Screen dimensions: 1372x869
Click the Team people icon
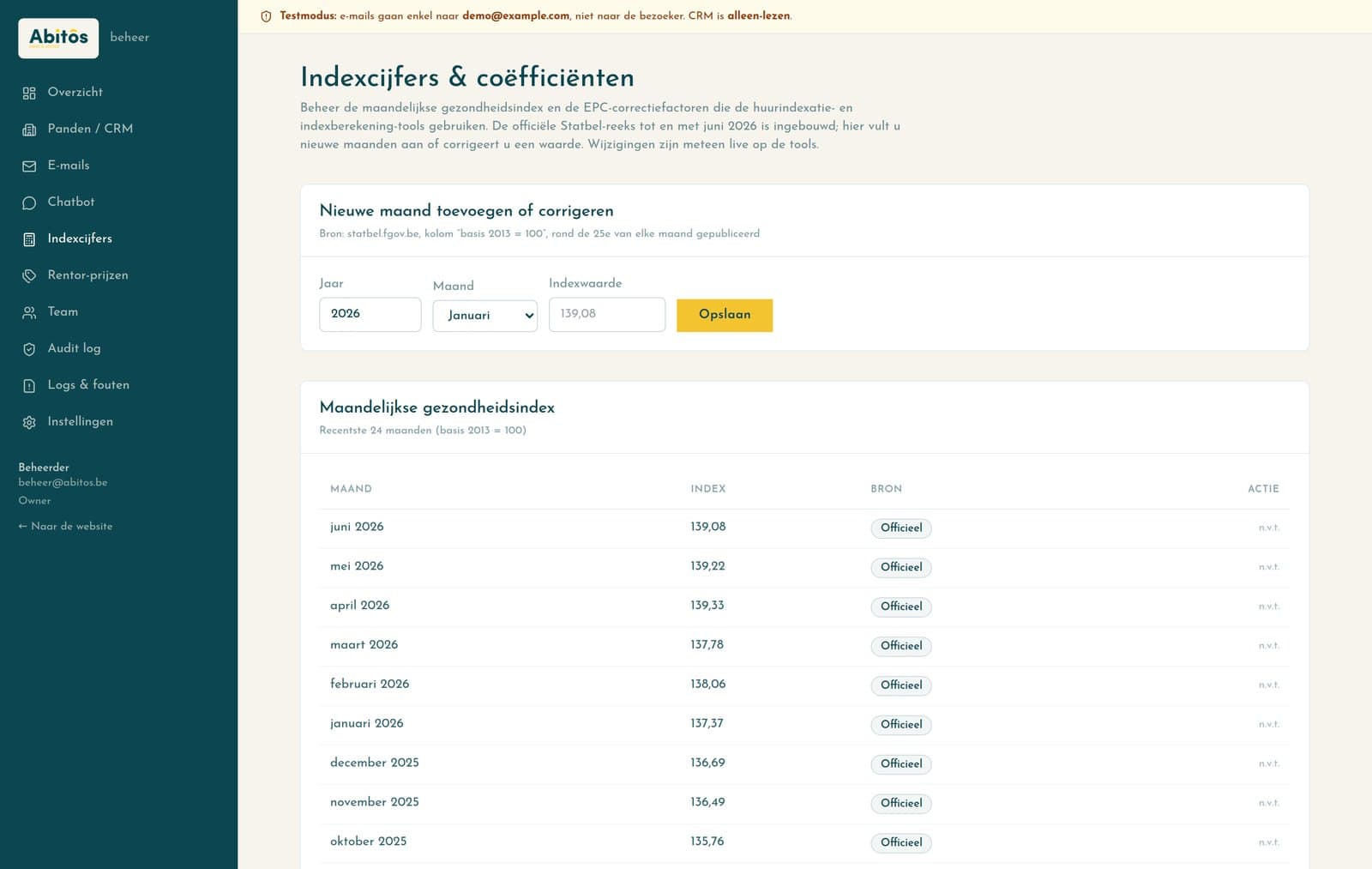point(29,313)
